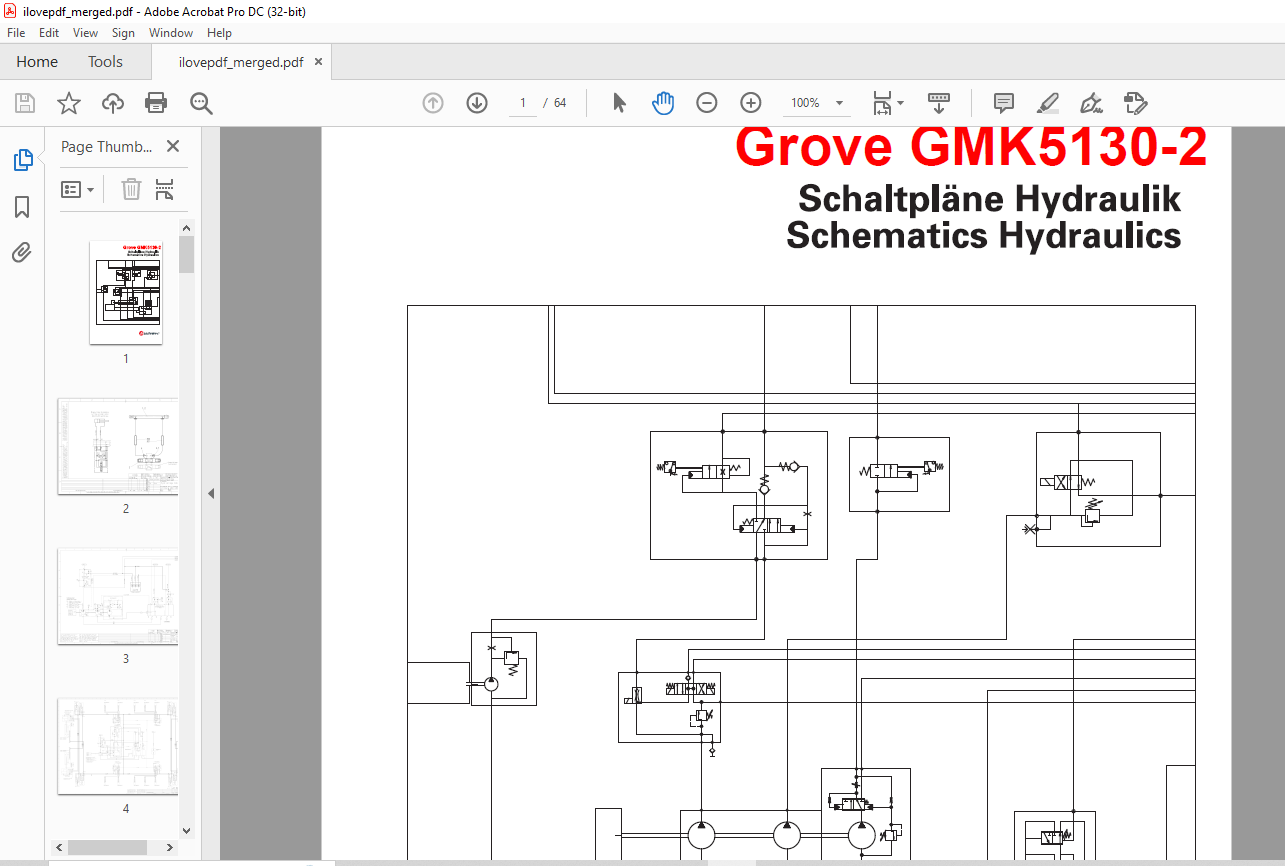Add the document to favorites with the star
The image size is (1285, 866).
(x=68, y=103)
